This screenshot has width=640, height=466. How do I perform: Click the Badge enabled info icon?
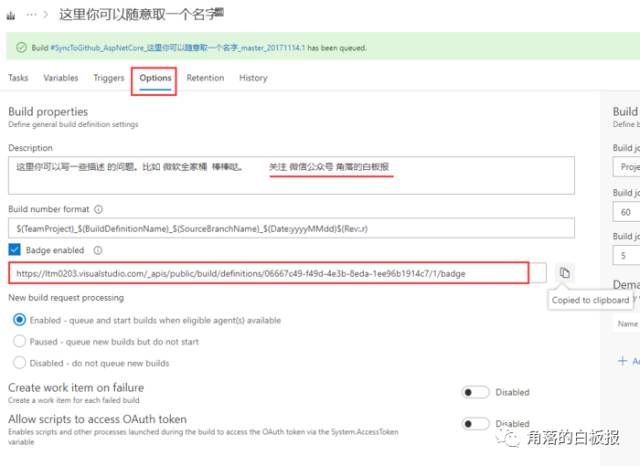click(x=98, y=251)
